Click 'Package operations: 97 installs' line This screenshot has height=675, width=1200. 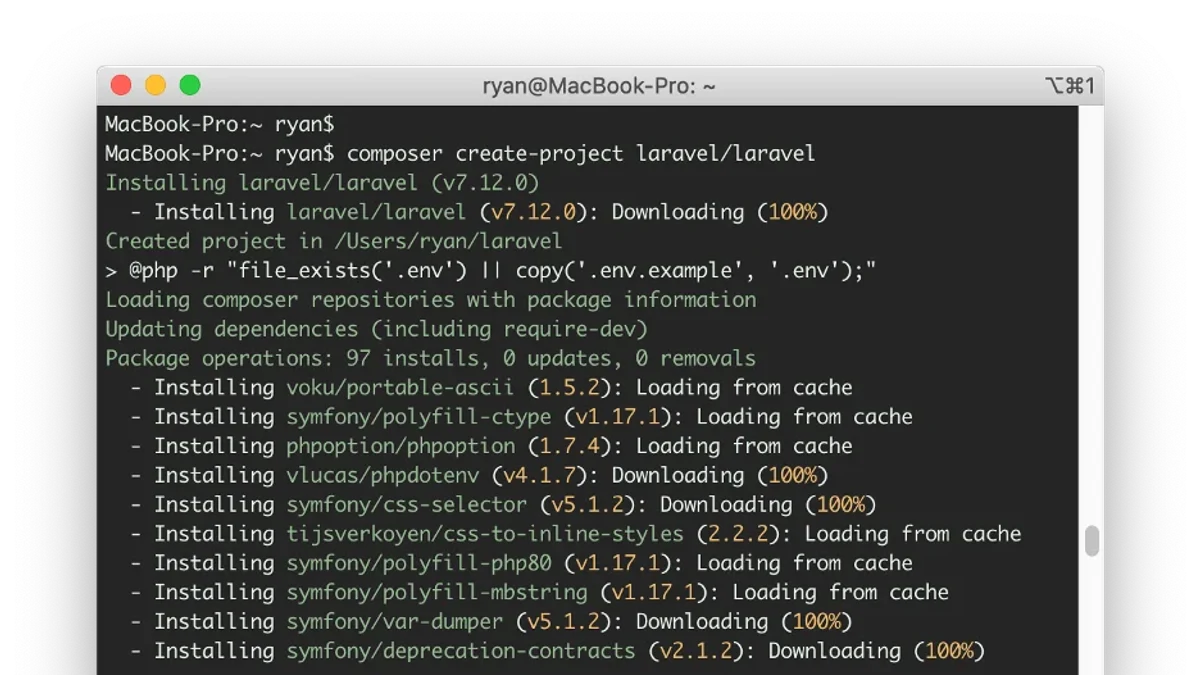coord(431,358)
